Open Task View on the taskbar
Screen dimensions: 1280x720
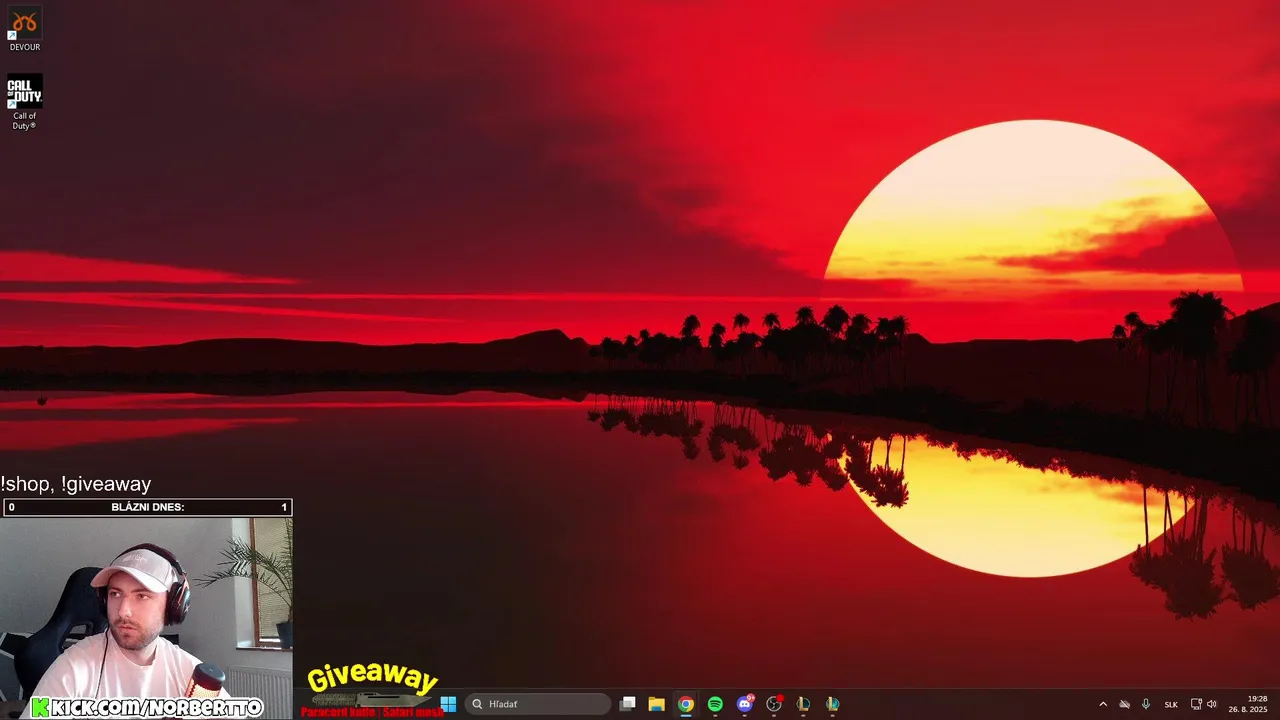click(x=627, y=704)
